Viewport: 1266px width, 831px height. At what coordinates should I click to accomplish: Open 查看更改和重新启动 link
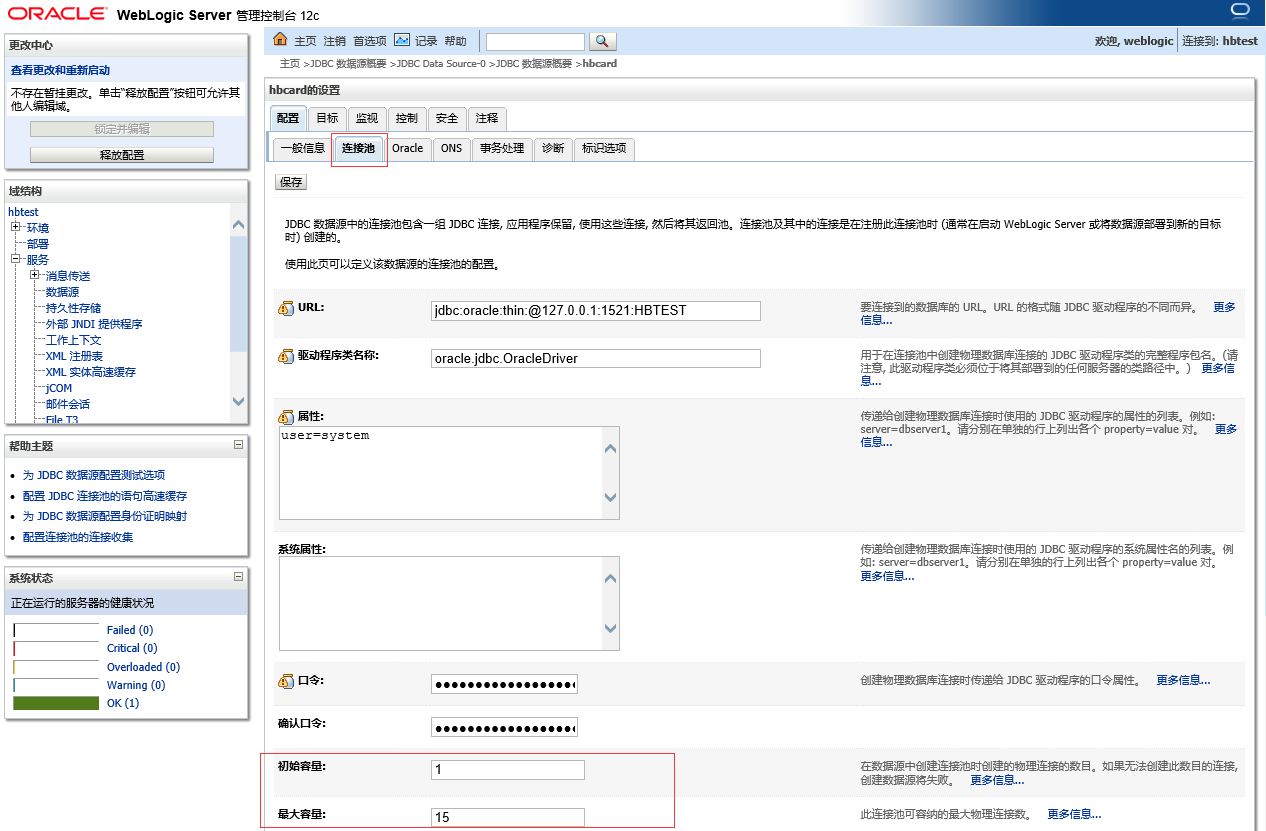pyautogui.click(x=60, y=70)
